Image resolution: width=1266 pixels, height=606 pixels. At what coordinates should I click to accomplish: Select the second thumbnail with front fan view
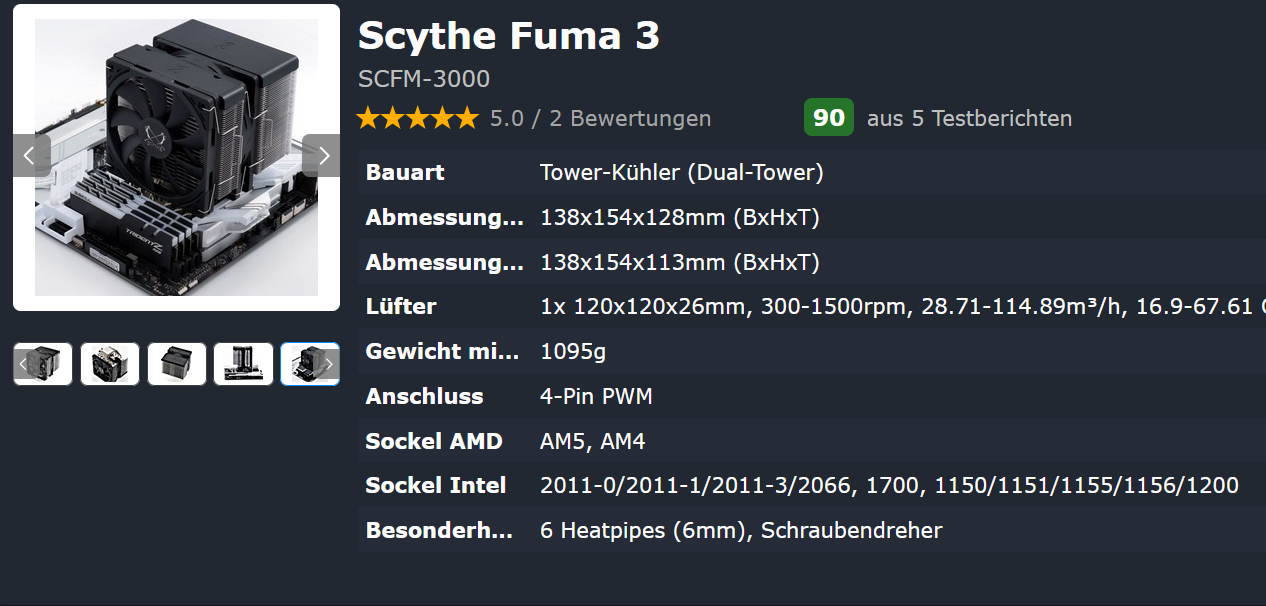click(x=110, y=364)
